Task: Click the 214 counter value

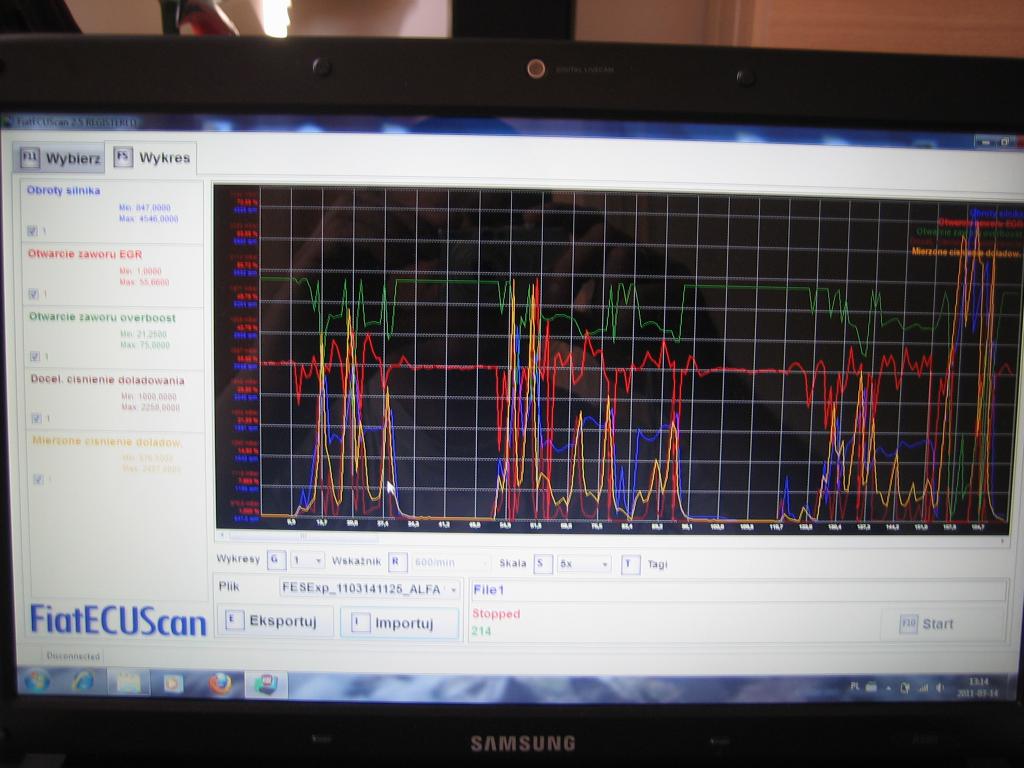Action: point(481,631)
